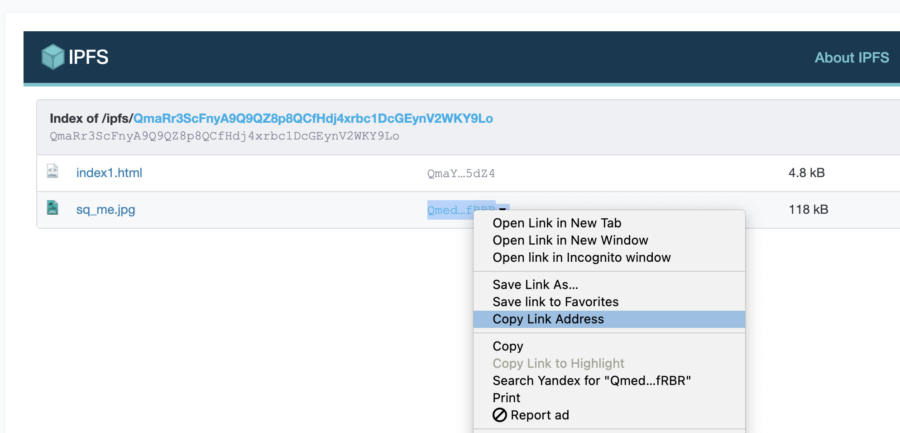Choose Open link in Incognito window
Image resolution: width=900 pixels, height=433 pixels.
click(x=581, y=257)
